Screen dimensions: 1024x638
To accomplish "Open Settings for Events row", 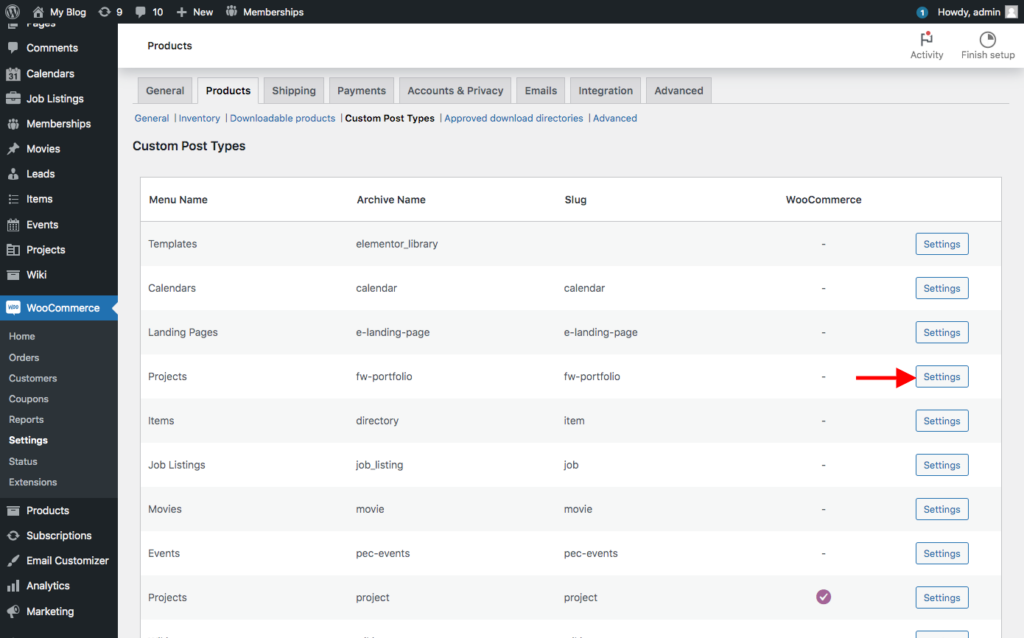I will [942, 553].
